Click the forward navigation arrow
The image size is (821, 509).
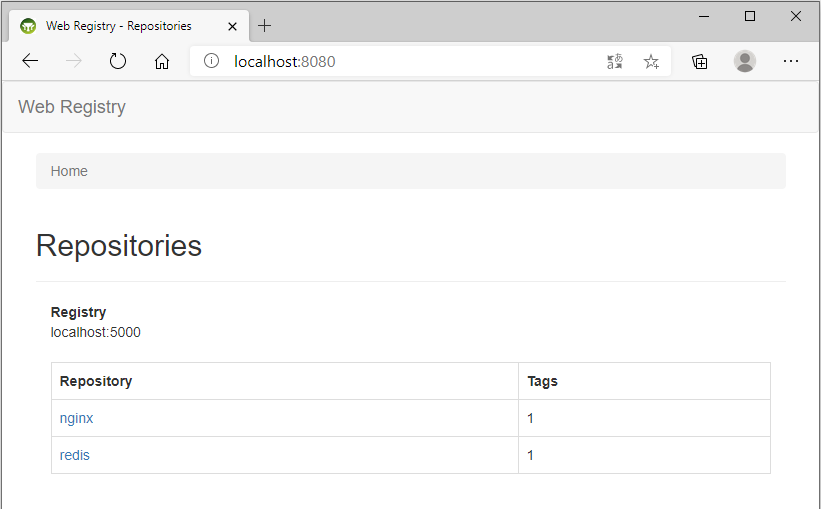coord(74,61)
